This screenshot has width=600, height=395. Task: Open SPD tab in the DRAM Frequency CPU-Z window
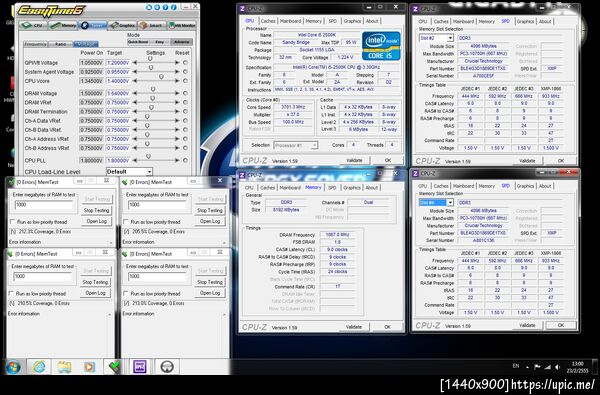point(332,188)
